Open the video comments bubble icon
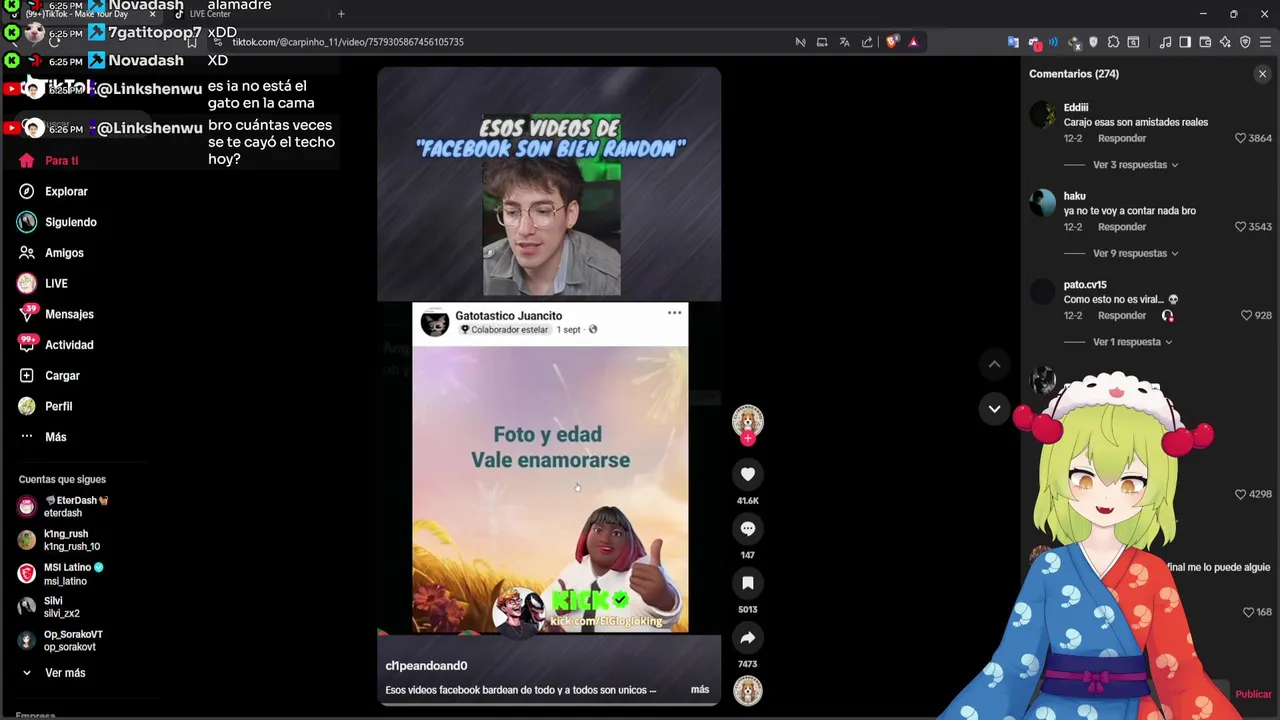Screen dimensions: 1280x720 coord(747,528)
